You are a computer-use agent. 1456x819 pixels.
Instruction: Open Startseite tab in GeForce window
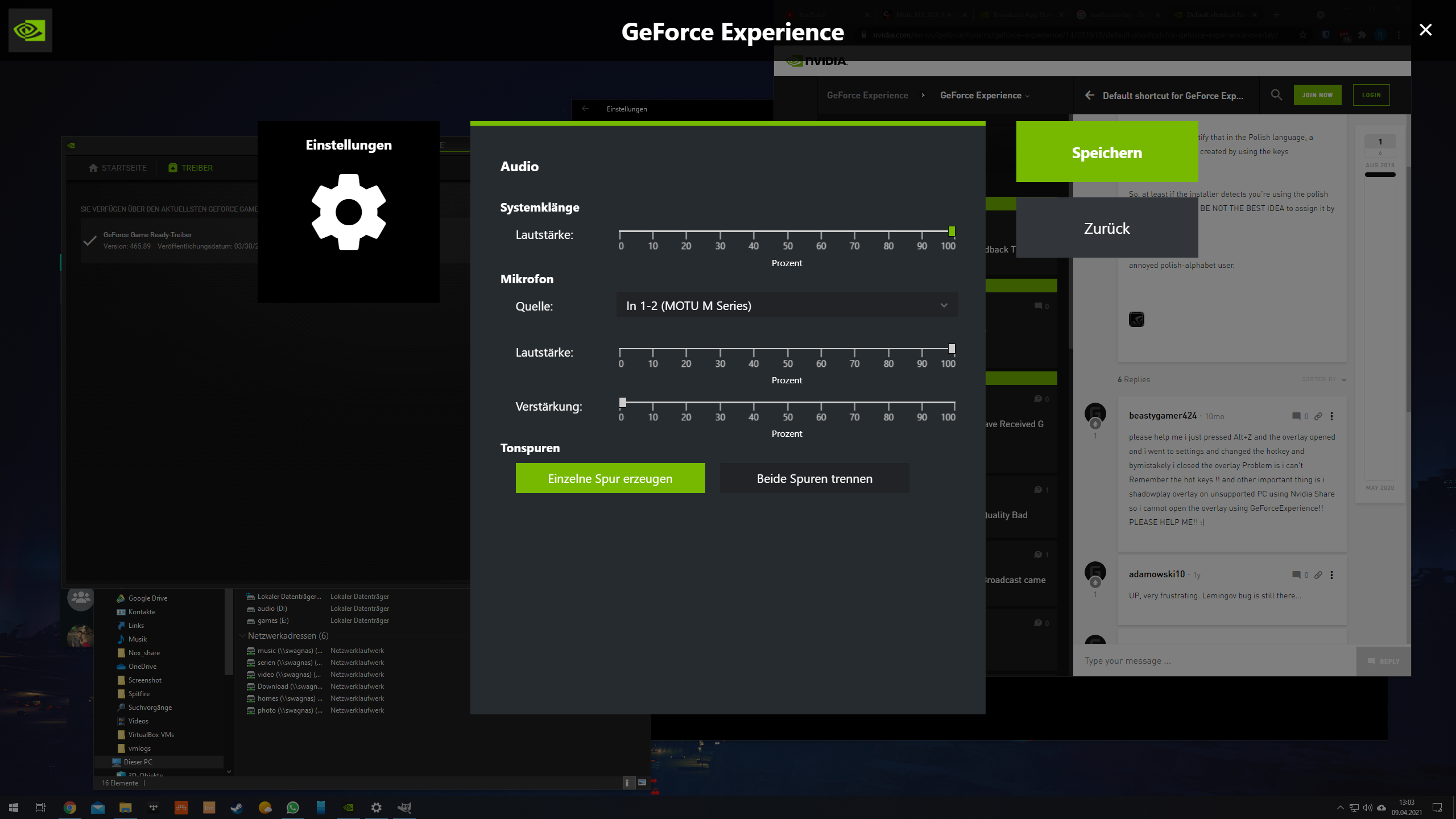[118, 168]
